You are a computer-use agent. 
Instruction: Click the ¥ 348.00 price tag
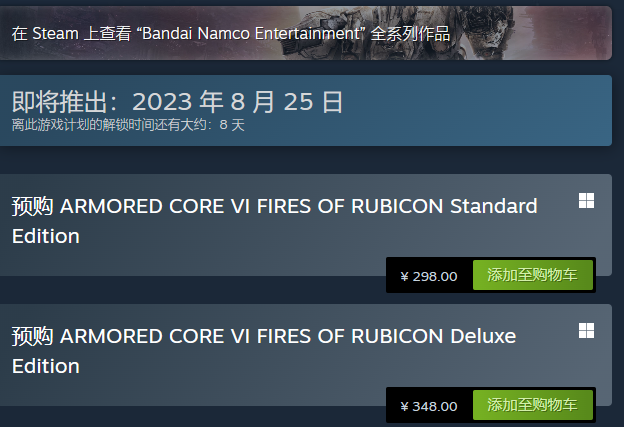(x=429, y=406)
